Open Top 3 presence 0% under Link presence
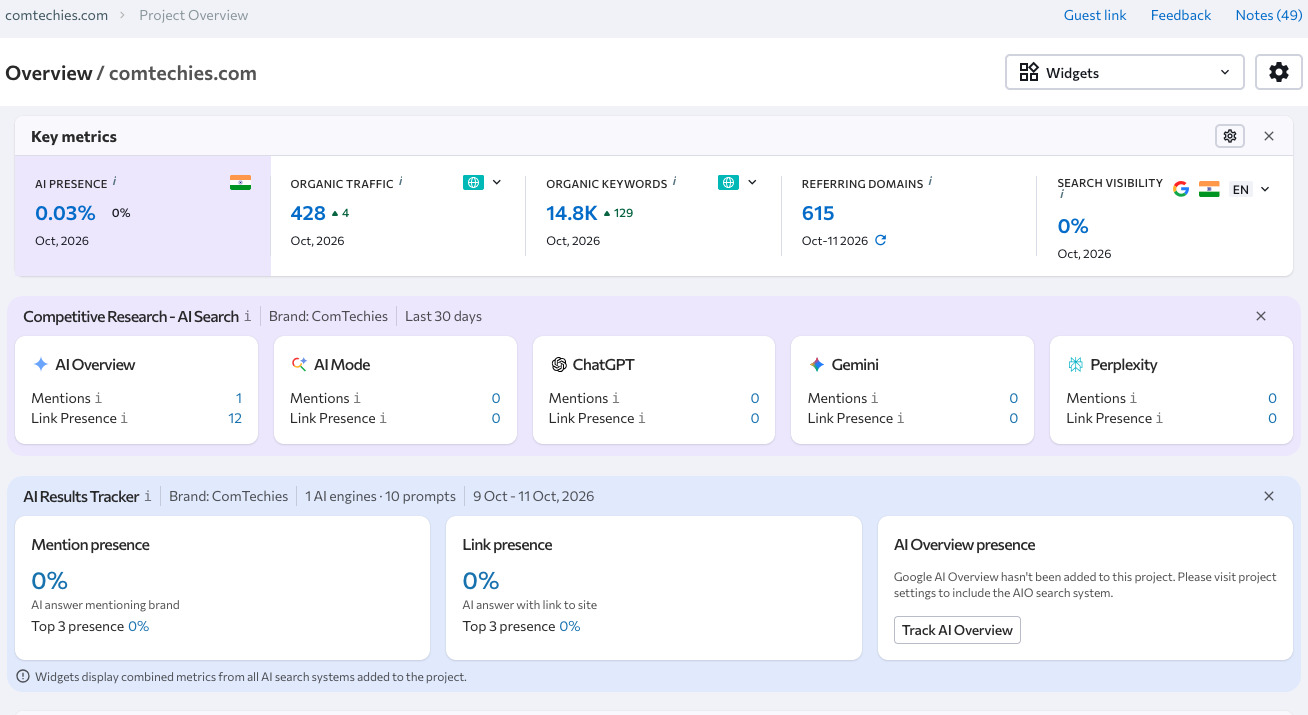The width and height of the screenshot is (1308, 715). [x=570, y=626]
